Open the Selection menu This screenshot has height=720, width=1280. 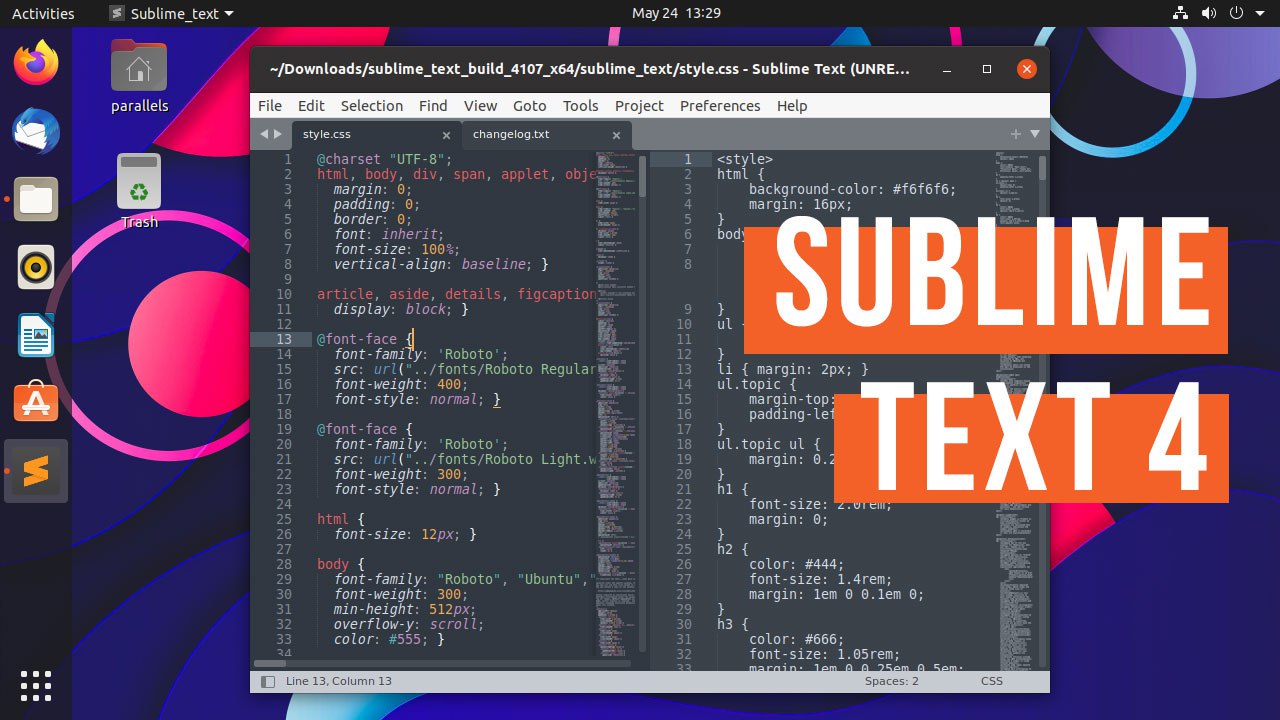pos(372,105)
